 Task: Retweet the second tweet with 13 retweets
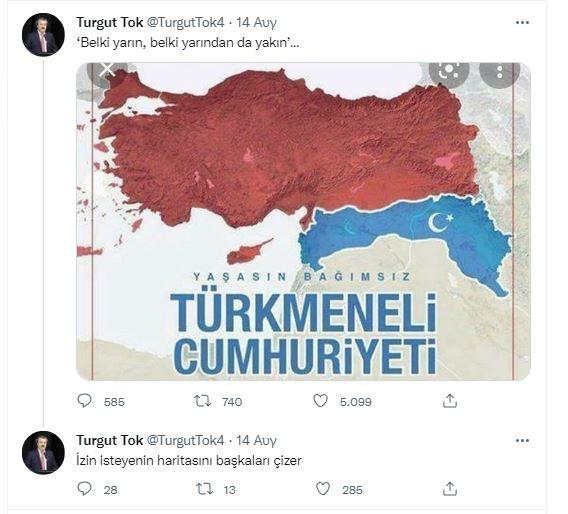point(204,489)
